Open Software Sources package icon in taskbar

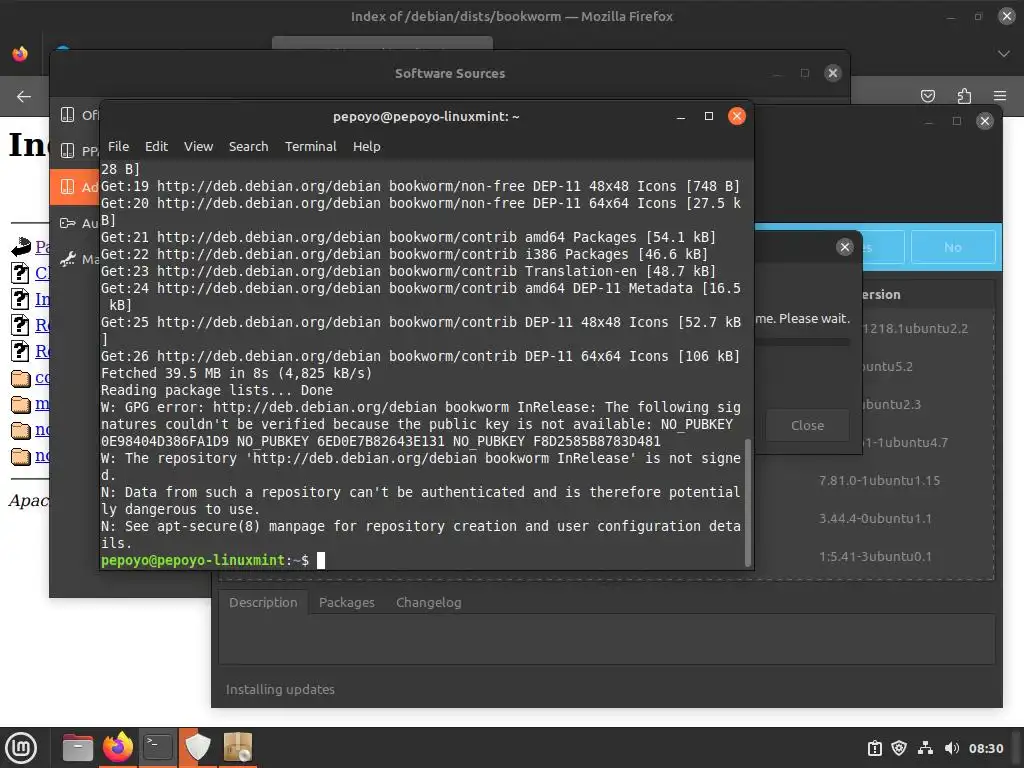pyautogui.click(x=238, y=747)
